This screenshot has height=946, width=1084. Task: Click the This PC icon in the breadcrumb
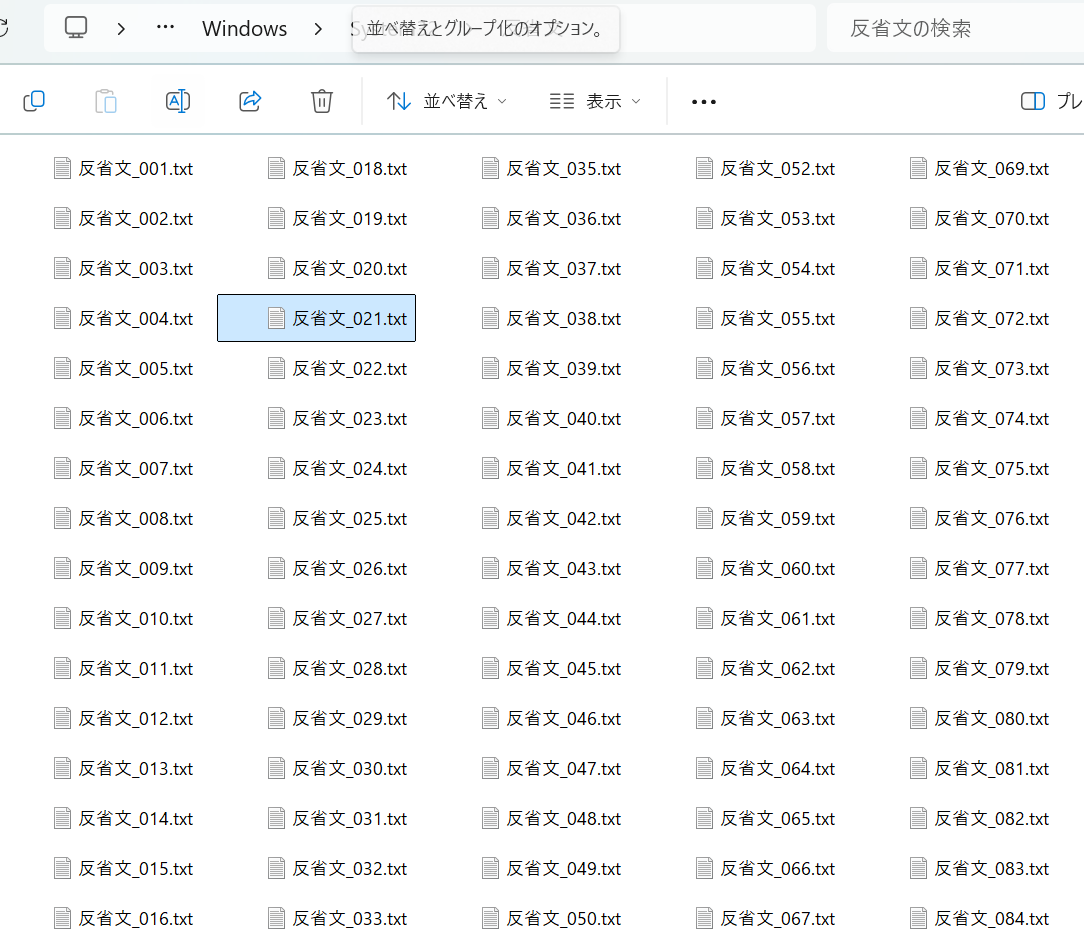coord(76,28)
